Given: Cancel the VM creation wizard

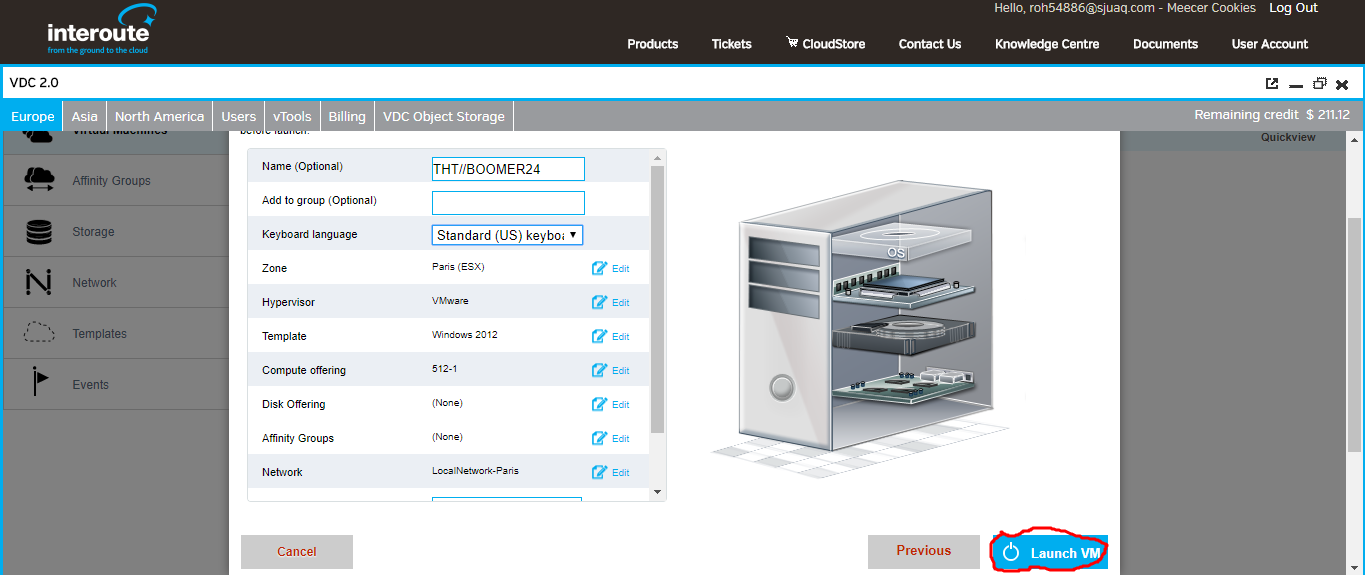Looking at the screenshot, I should point(297,552).
